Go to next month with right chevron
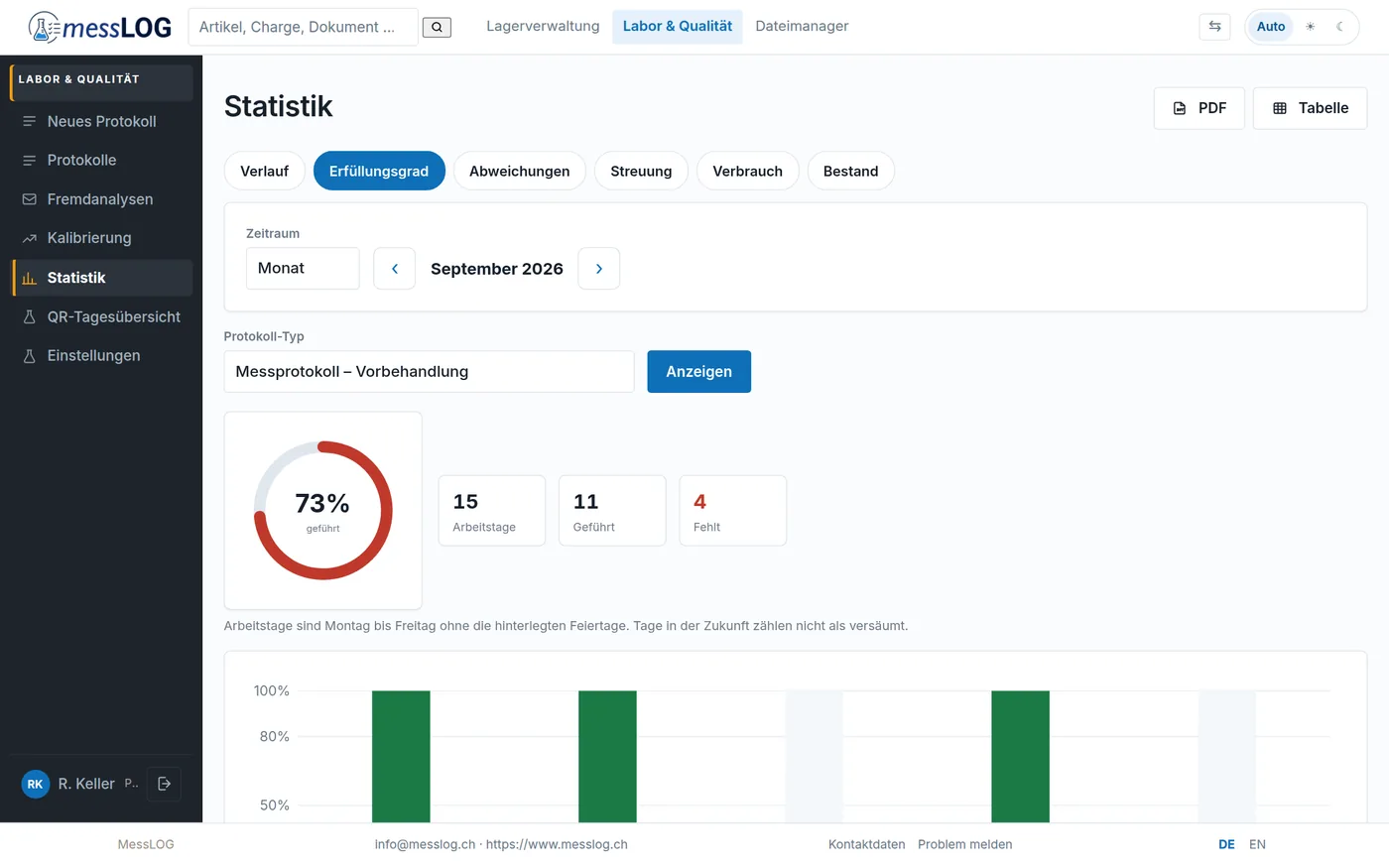The width and height of the screenshot is (1389, 868). pyautogui.click(x=599, y=269)
